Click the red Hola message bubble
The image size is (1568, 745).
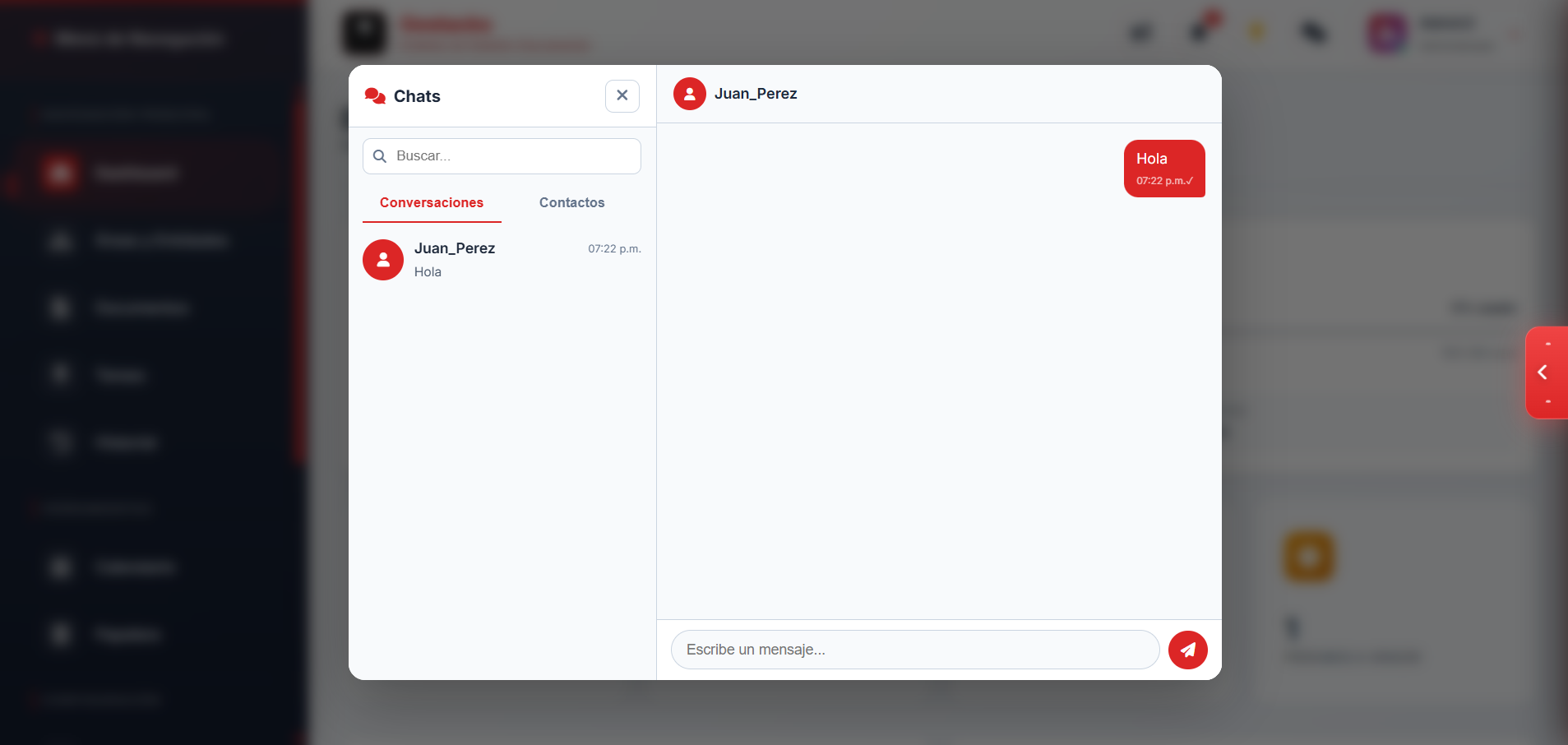coord(1164,169)
